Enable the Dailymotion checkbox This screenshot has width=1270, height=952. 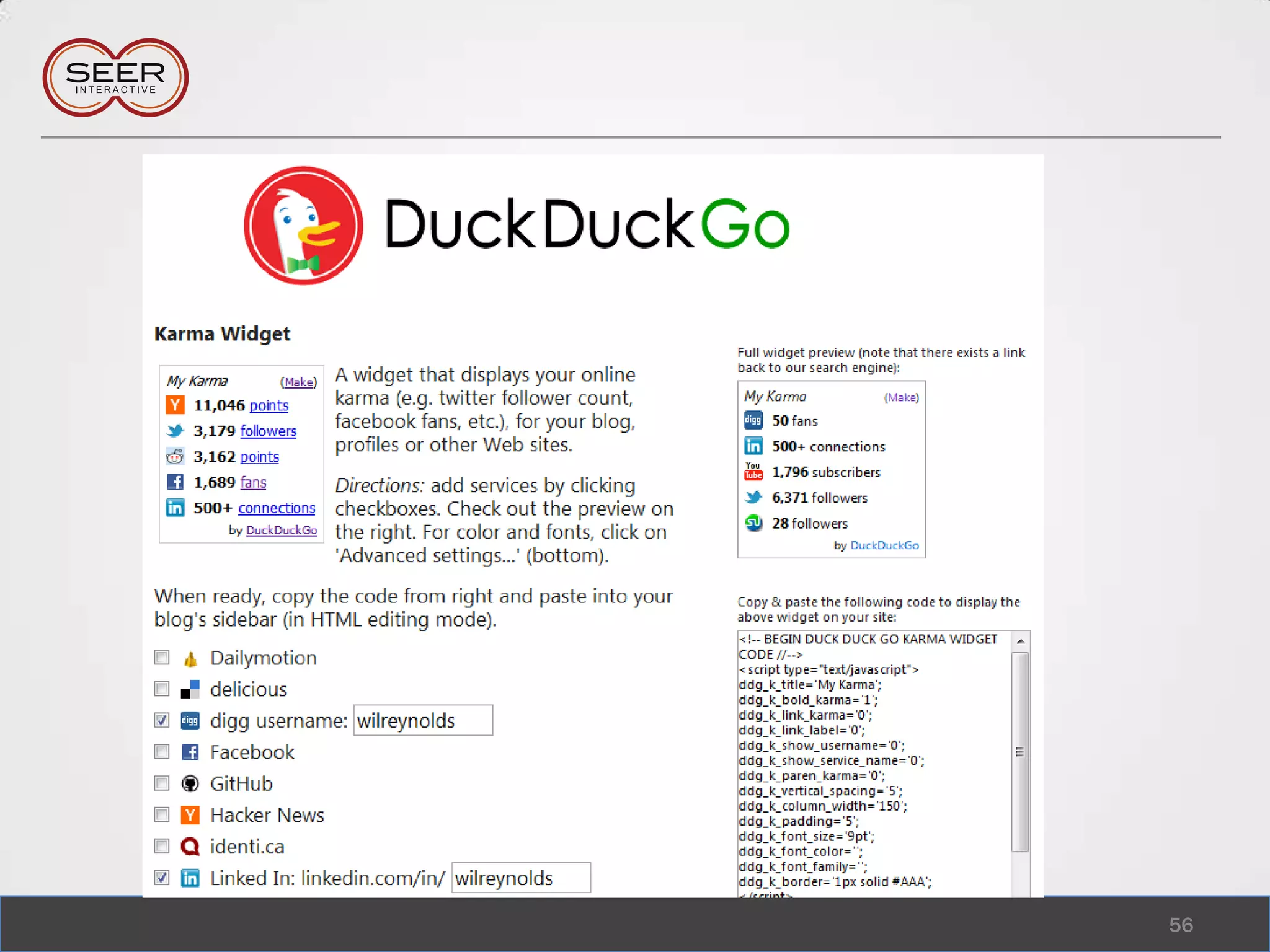click(162, 657)
